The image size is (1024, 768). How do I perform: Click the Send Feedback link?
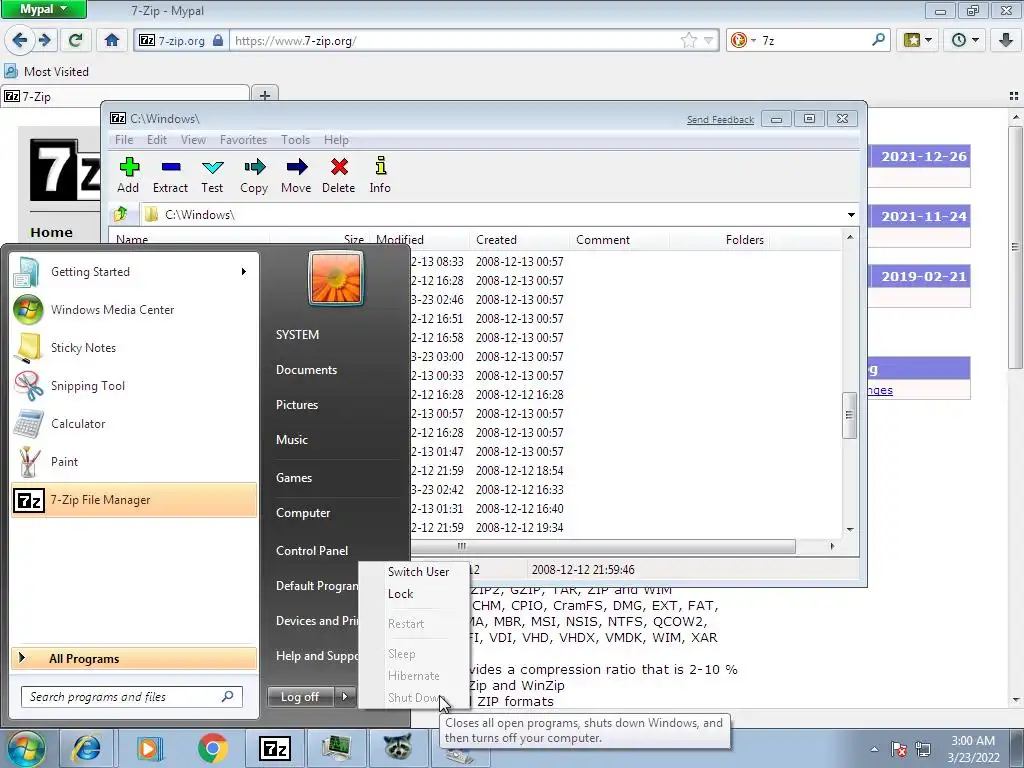pos(720,120)
